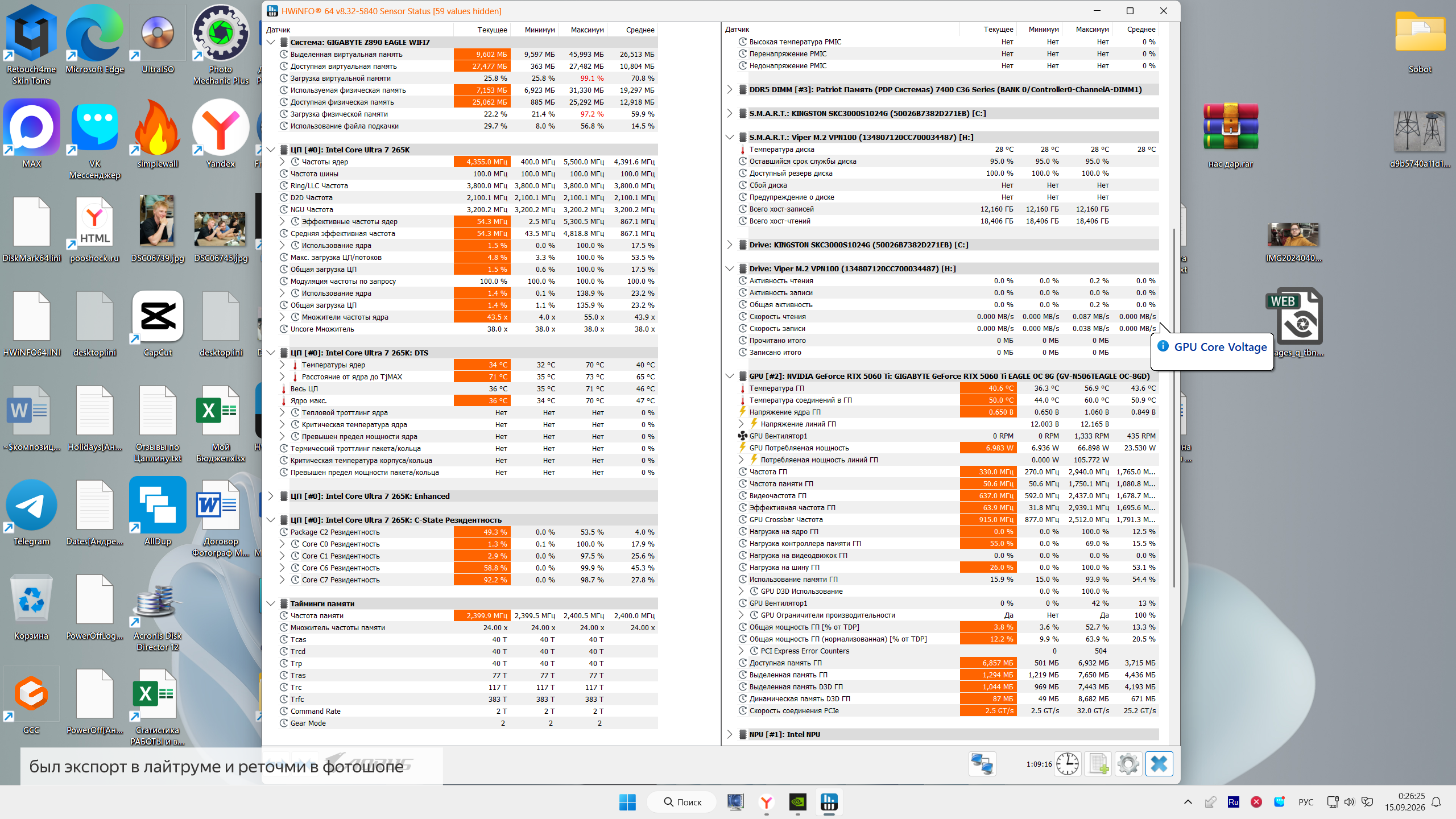
Task: Select the Uncore Множитель sensor row
Action: [x=468, y=329]
